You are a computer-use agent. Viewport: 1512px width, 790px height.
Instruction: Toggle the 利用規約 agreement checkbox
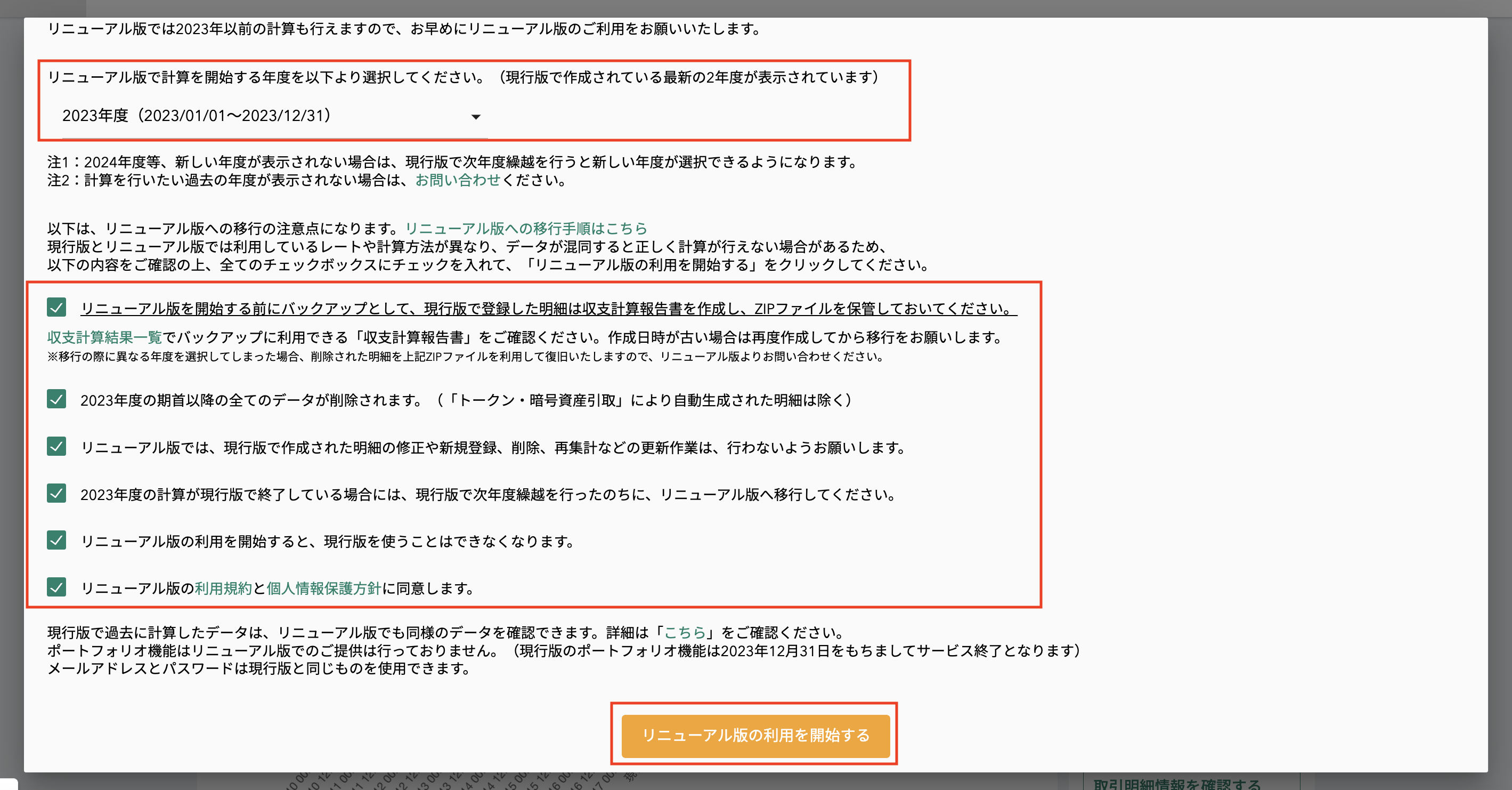(56, 587)
